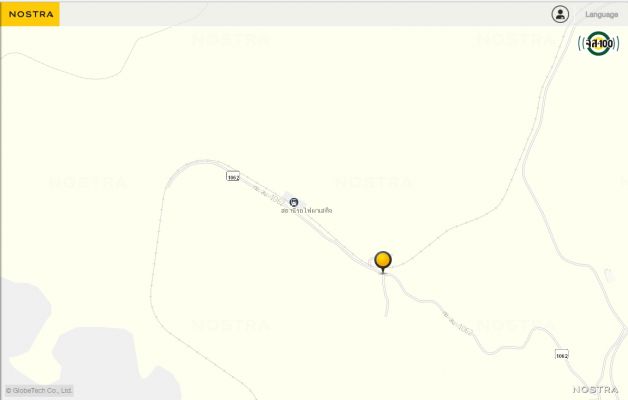628x400 pixels.
Task: Click the GlobeTech Co., Ltd. copyright link
Action: 39,390
